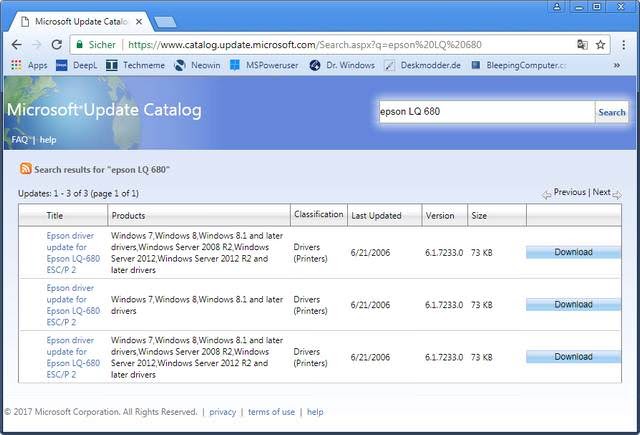Show more bookmarks with the double chevron
Screen dimensions: 640x435
pos(617,65)
